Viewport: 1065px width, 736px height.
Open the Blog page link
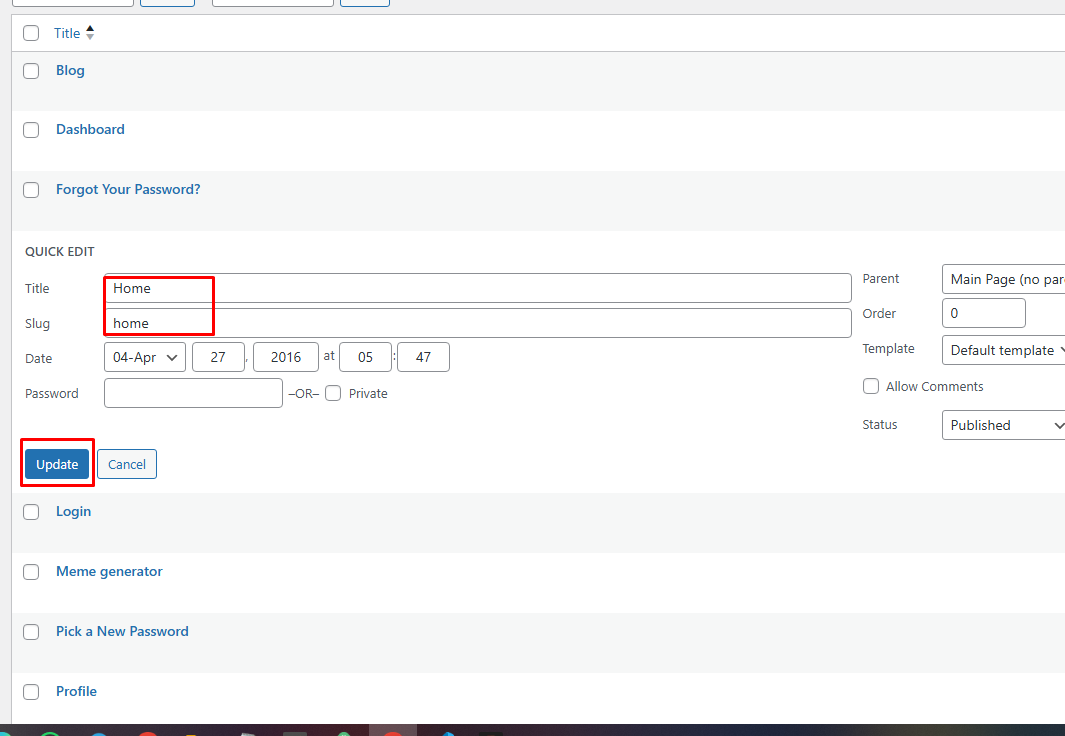tap(70, 71)
